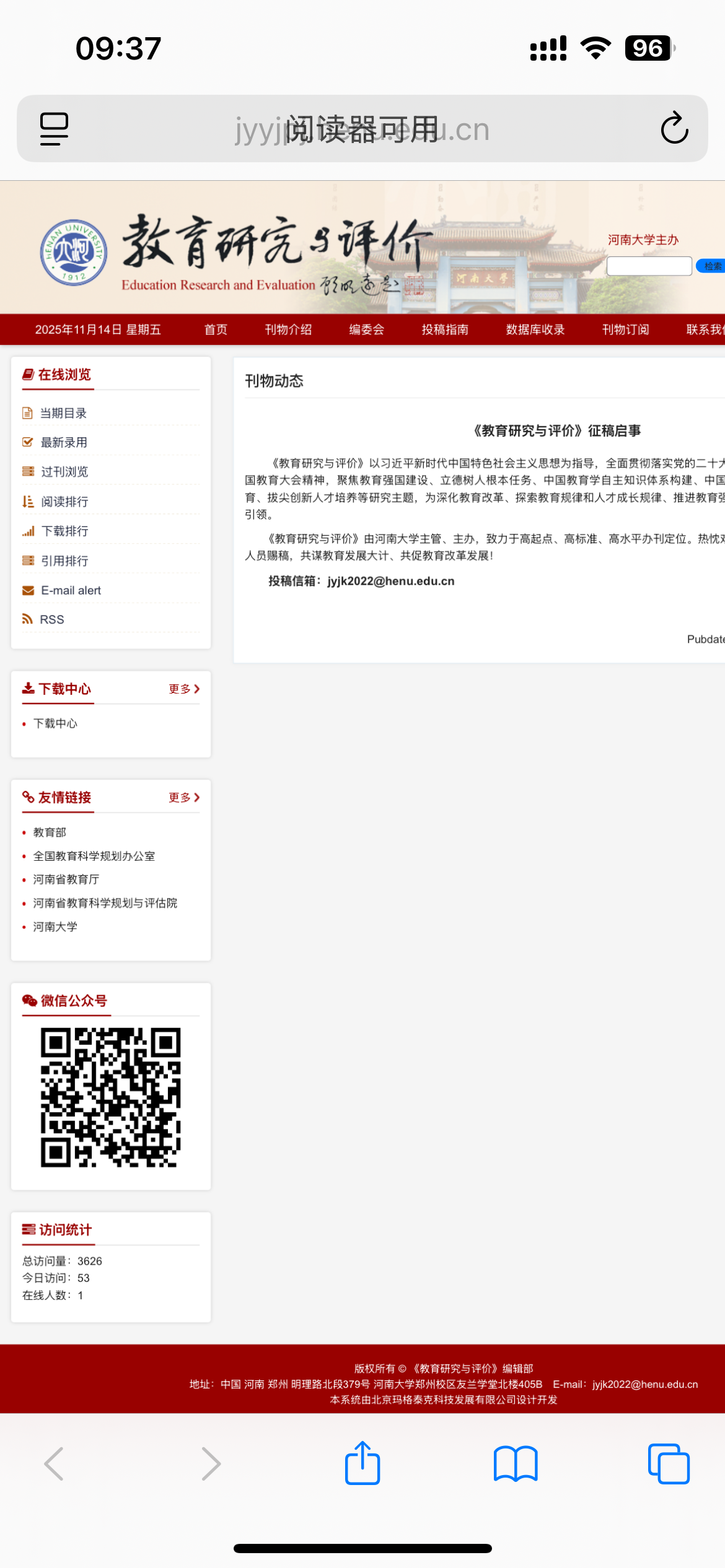
Task: Expand 更多 next to 下载中心
Action: pos(184,689)
